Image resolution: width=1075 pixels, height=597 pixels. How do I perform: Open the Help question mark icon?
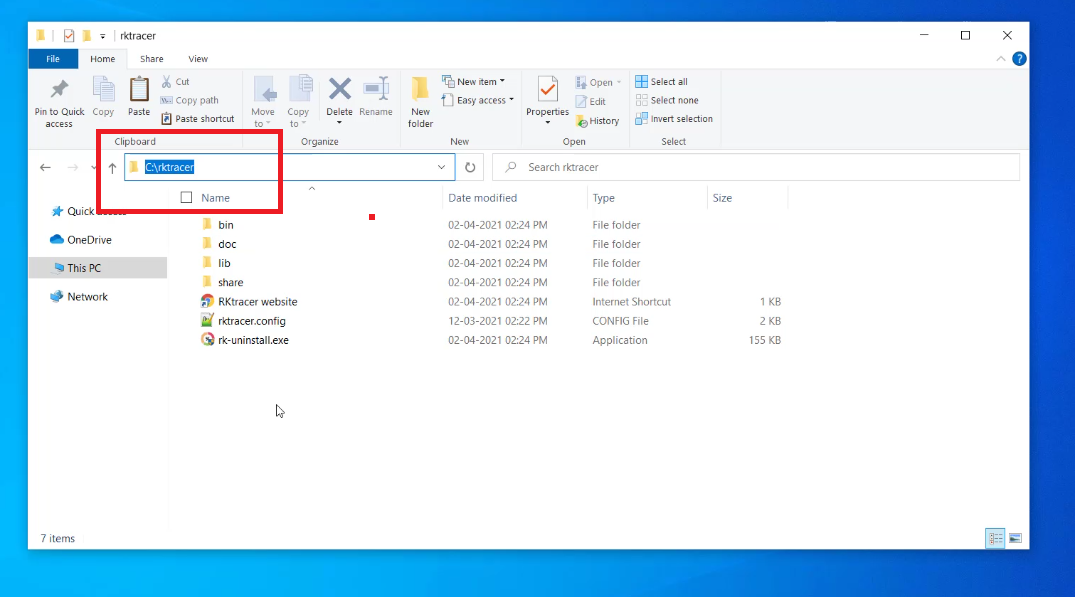point(1019,59)
